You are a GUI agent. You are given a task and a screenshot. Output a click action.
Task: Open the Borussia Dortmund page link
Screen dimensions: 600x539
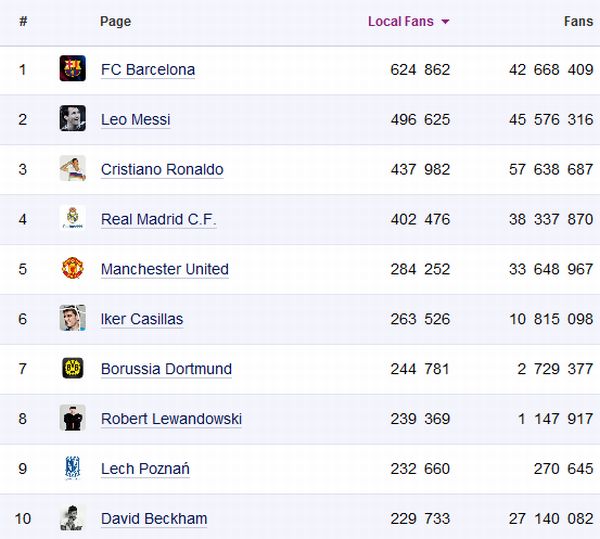tap(166, 369)
